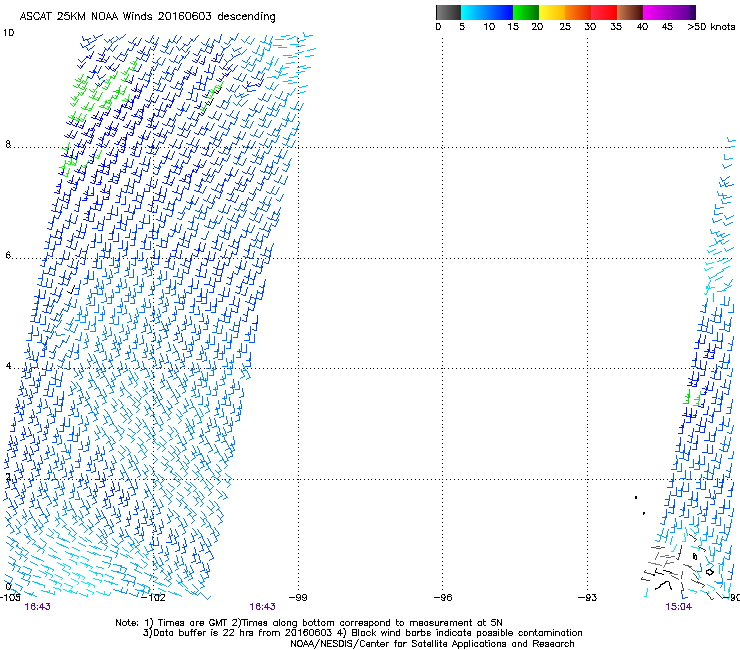
Task: Click the '30' label under the color bar
Action: (x=590, y=27)
